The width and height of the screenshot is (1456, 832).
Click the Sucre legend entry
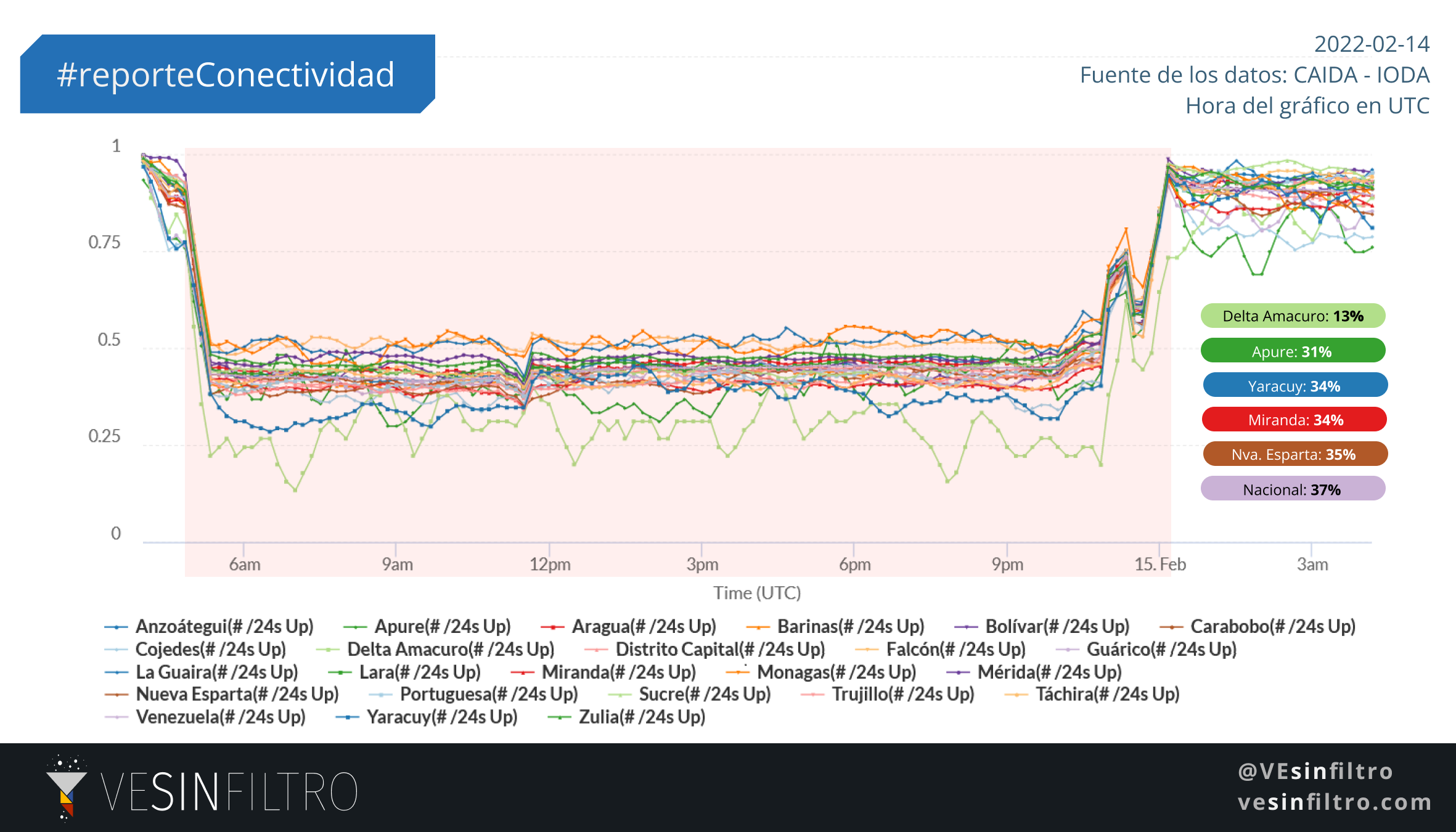point(690,694)
